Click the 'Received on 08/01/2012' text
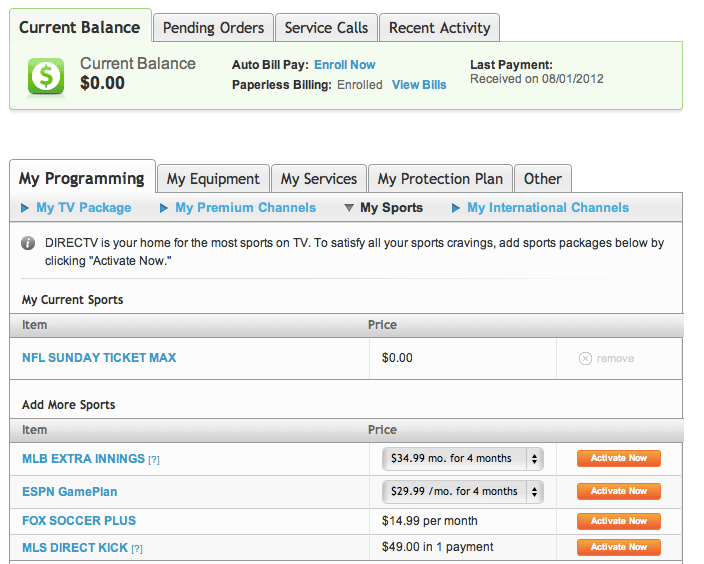The height and width of the screenshot is (564, 704). (537, 79)
